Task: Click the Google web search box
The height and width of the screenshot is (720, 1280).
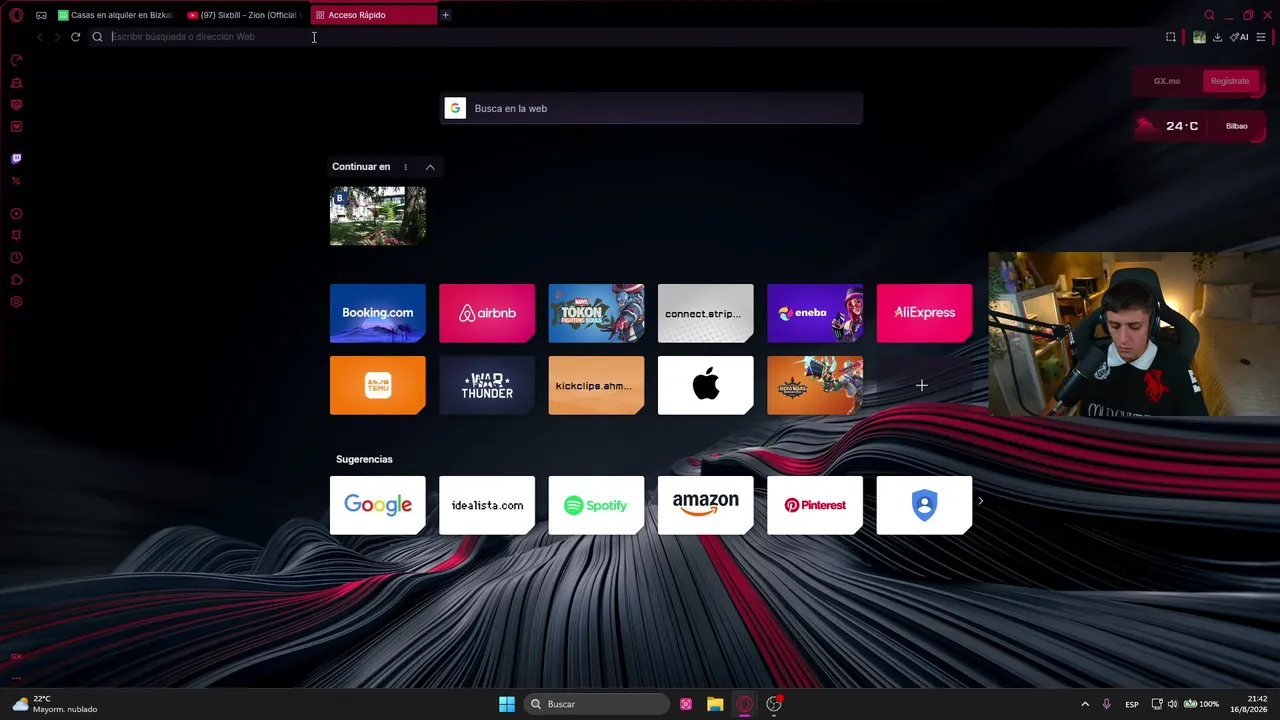Action: [x=652, y=108]
